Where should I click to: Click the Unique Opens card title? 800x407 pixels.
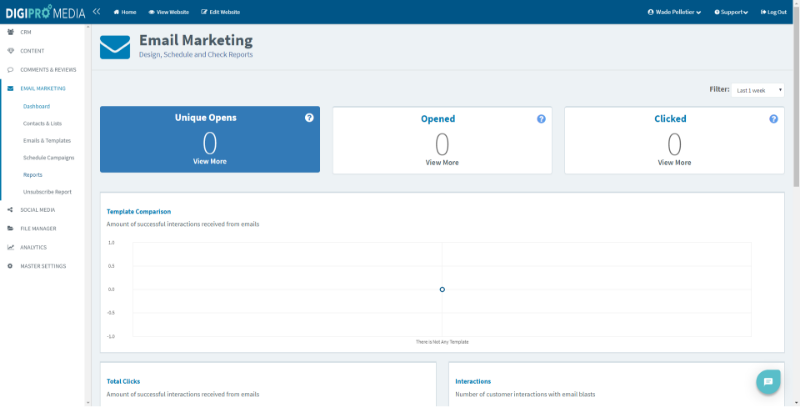pos(206,118)
